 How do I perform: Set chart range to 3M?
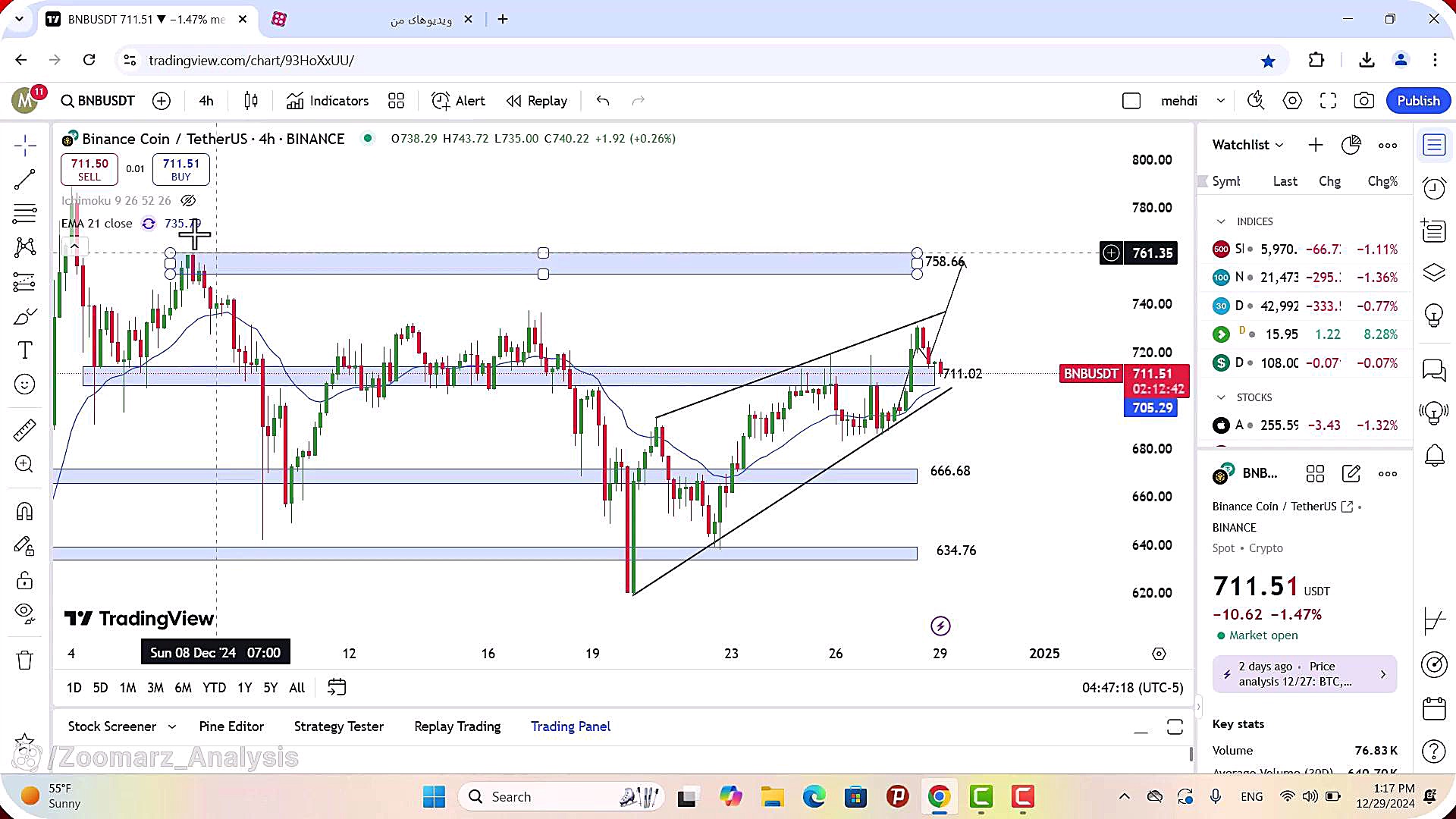click(x=155, y=688)
